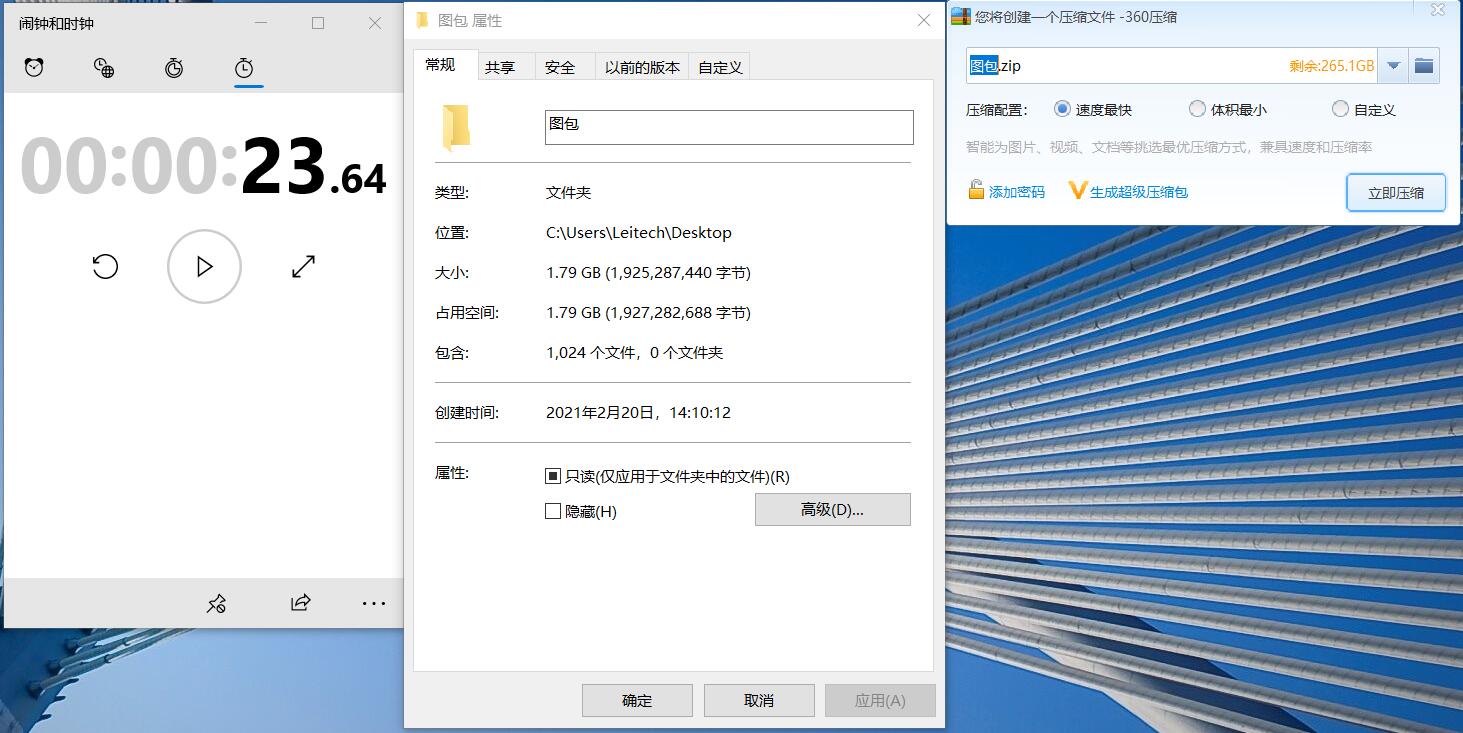
Task: Close the Alarms & Clock window
Action: (x=375, y=23)
